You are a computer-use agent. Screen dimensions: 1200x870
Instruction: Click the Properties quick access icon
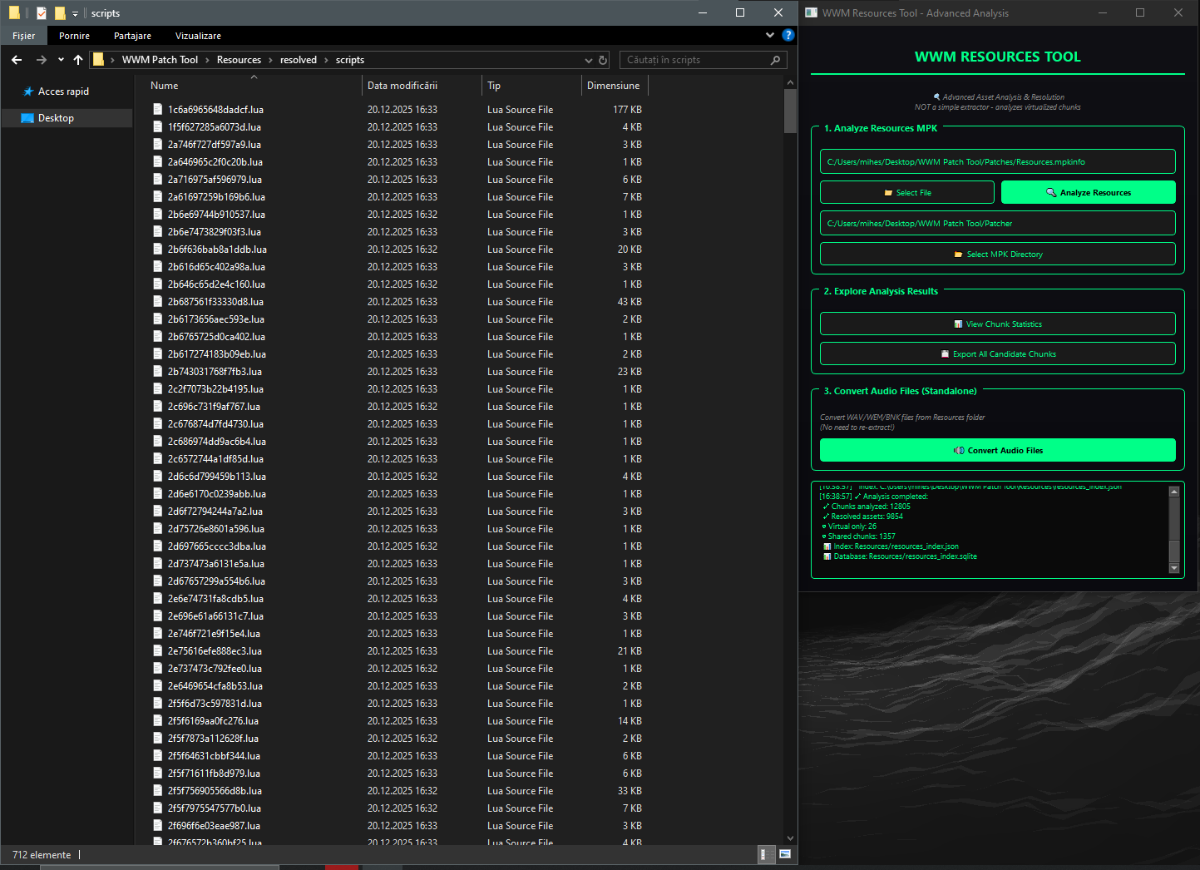pos(41,13)
